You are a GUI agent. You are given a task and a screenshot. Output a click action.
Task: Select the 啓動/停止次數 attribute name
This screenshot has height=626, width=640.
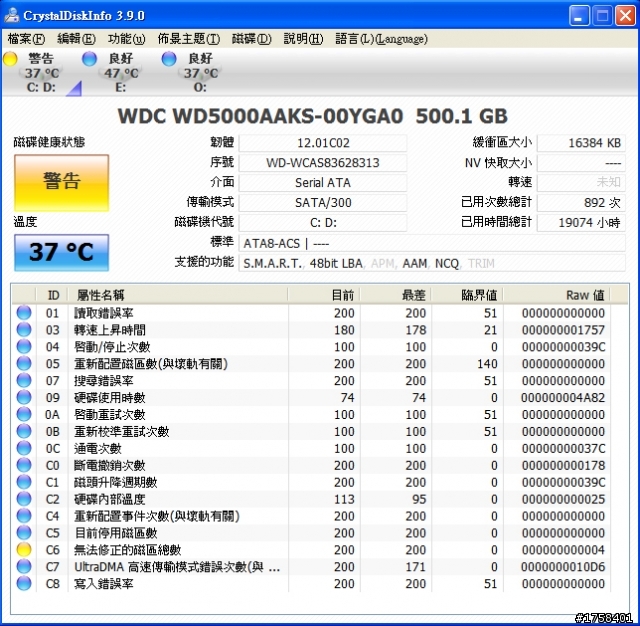coord(112,347)
